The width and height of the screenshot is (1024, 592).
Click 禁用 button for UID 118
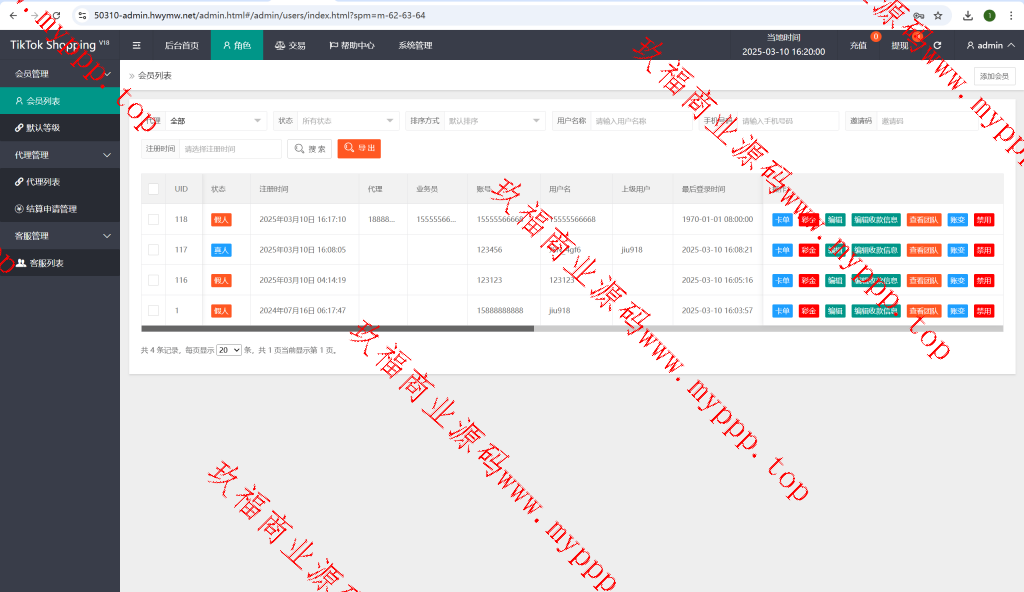[984, 220]
